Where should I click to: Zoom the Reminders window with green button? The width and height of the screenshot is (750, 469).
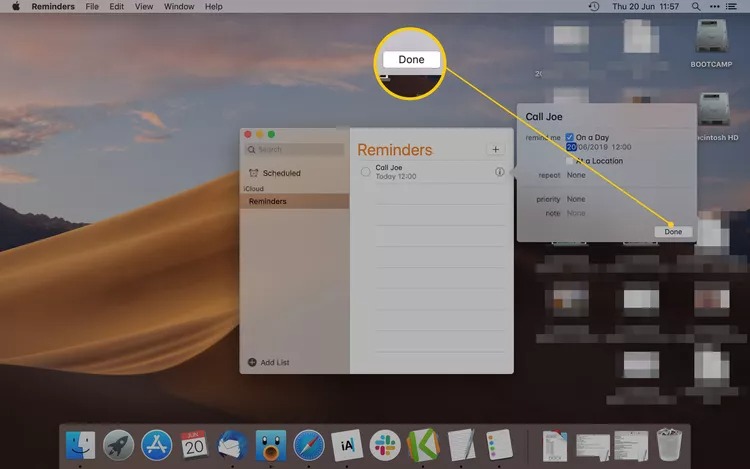271,134
